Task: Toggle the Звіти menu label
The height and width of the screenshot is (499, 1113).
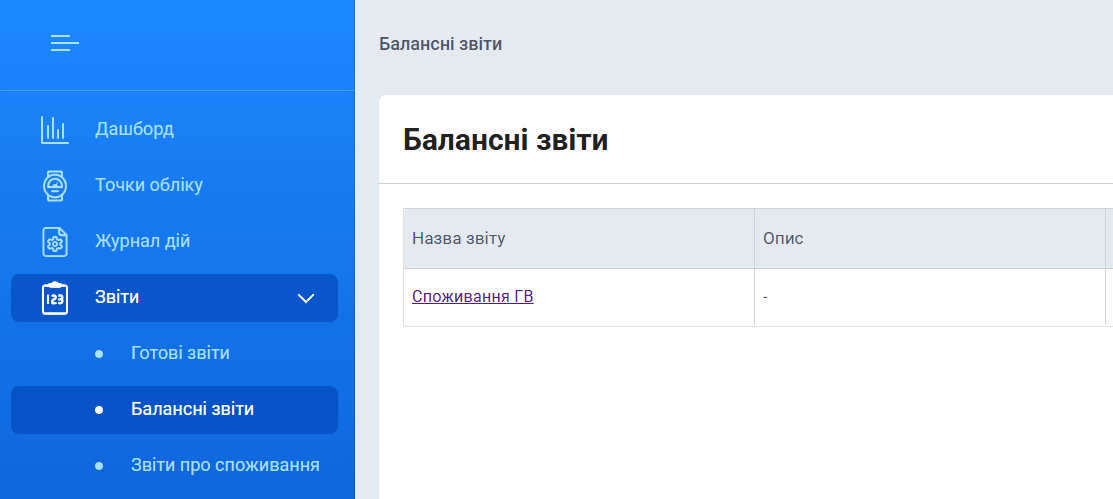Action: point(117,297)
